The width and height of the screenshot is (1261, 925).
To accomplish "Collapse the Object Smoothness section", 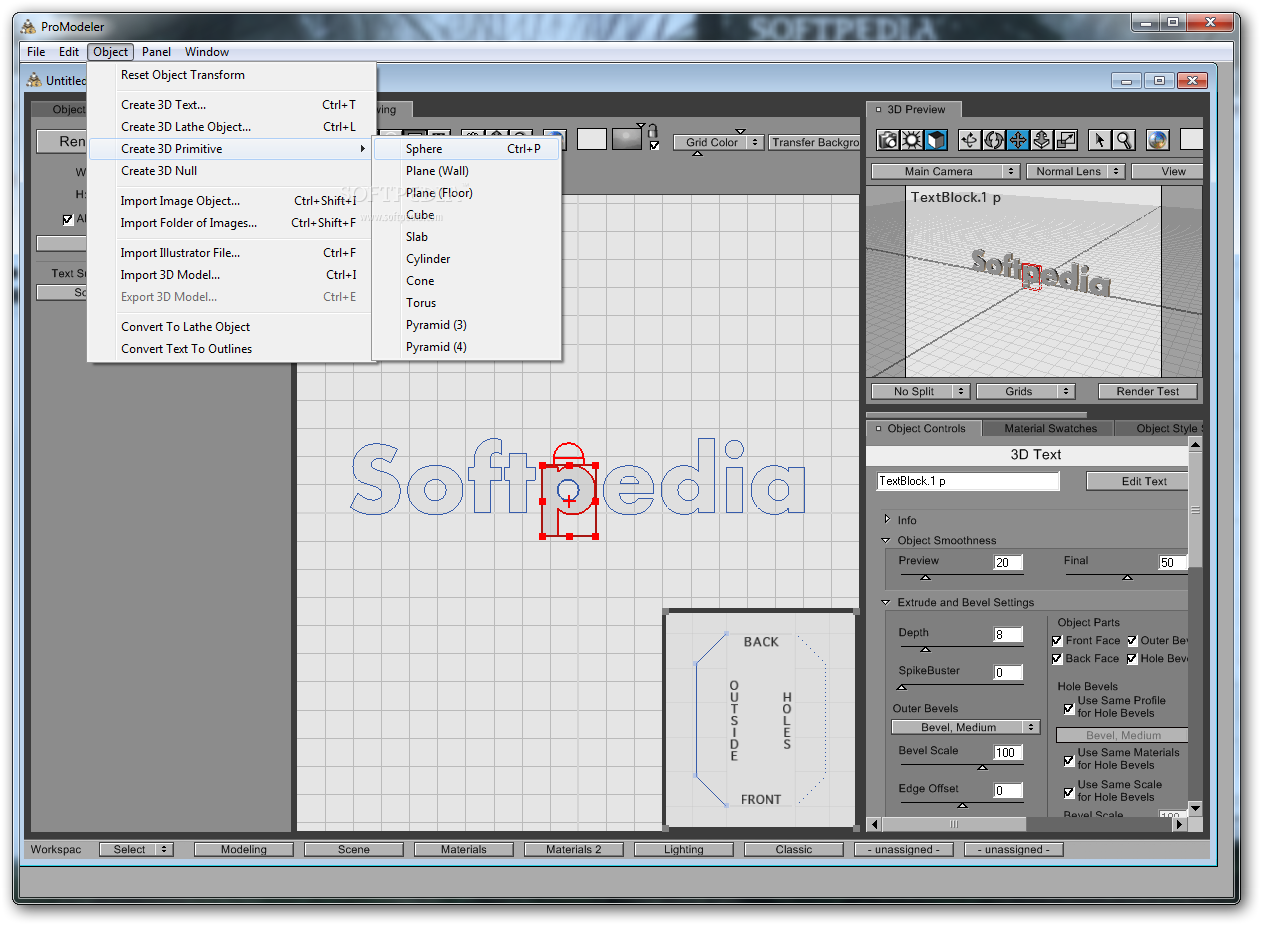I will tap(886, 541).
